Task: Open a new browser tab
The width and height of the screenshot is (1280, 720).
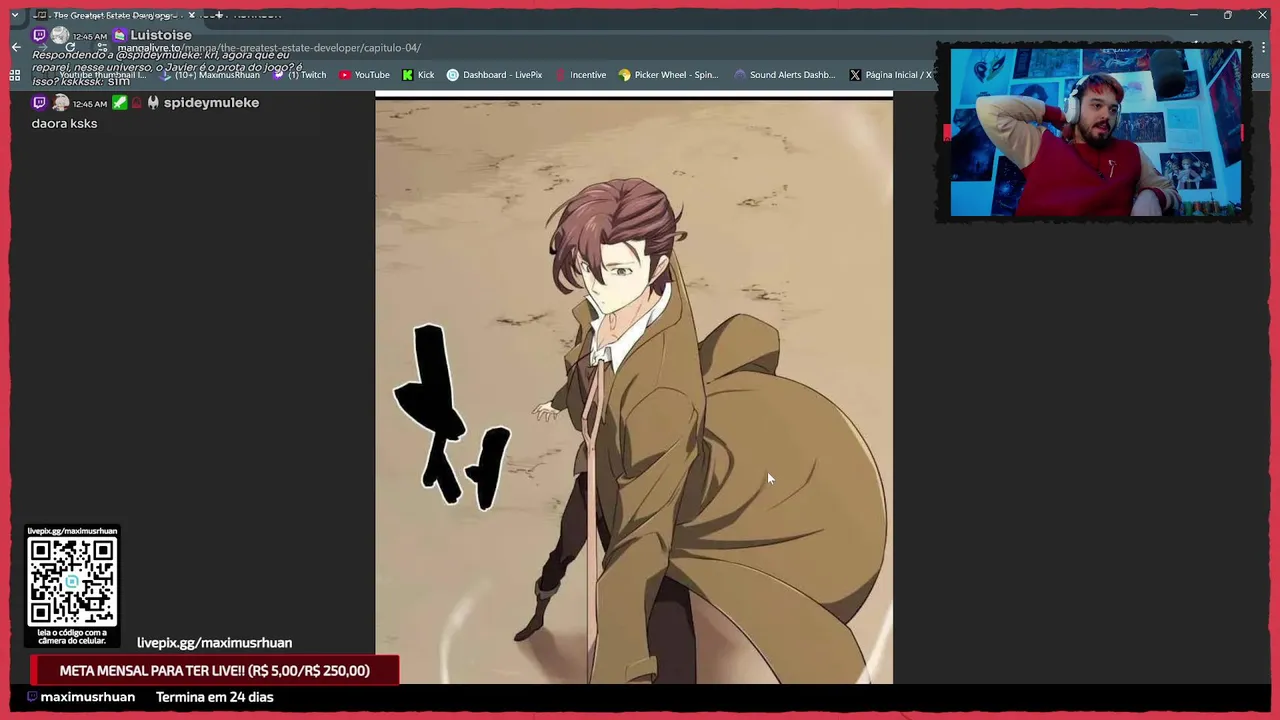Action: [219, 15]
